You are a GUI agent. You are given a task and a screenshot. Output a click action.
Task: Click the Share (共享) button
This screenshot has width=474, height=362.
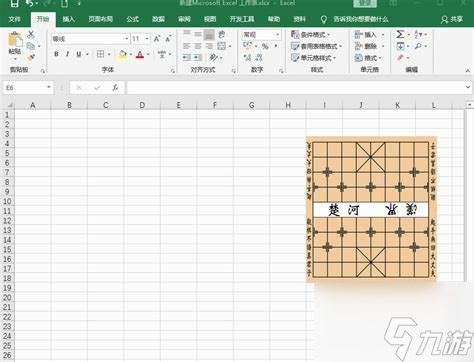pos(452,19)
